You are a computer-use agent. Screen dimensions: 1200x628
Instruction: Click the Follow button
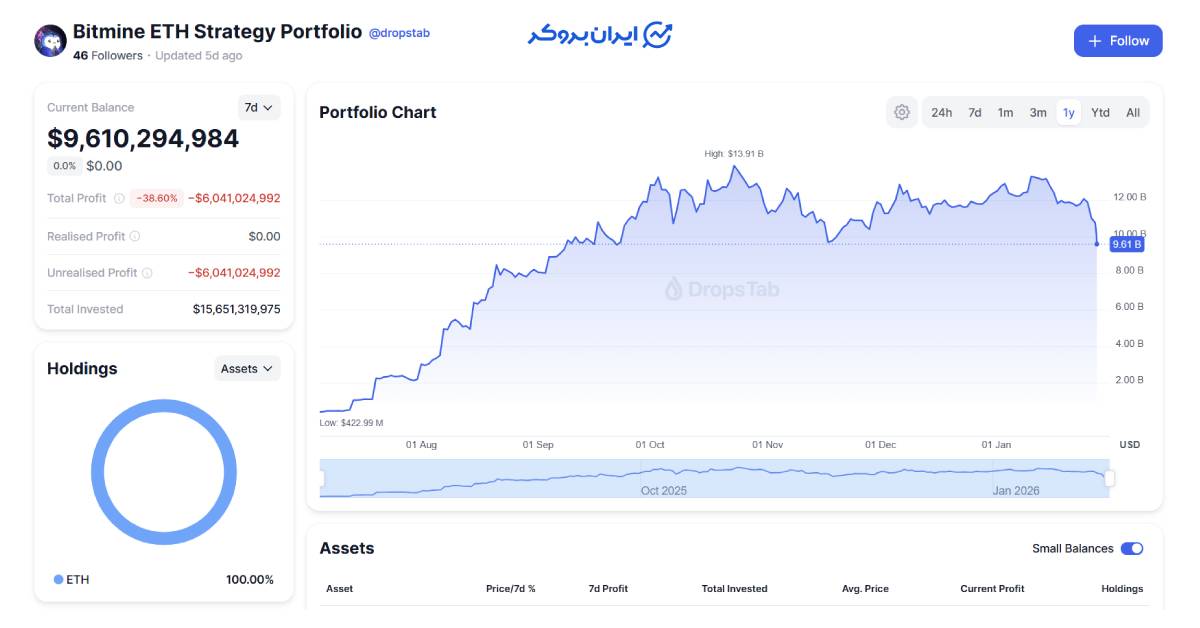[x=1118, y=40]
